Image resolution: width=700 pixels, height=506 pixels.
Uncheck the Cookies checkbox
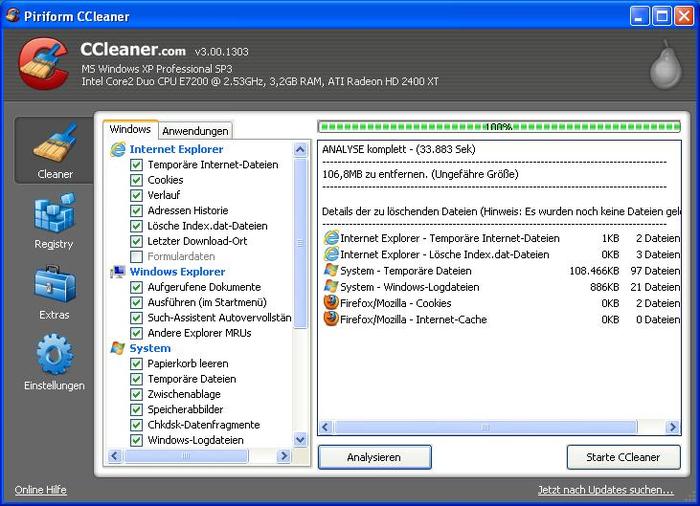tap(137, 180)
